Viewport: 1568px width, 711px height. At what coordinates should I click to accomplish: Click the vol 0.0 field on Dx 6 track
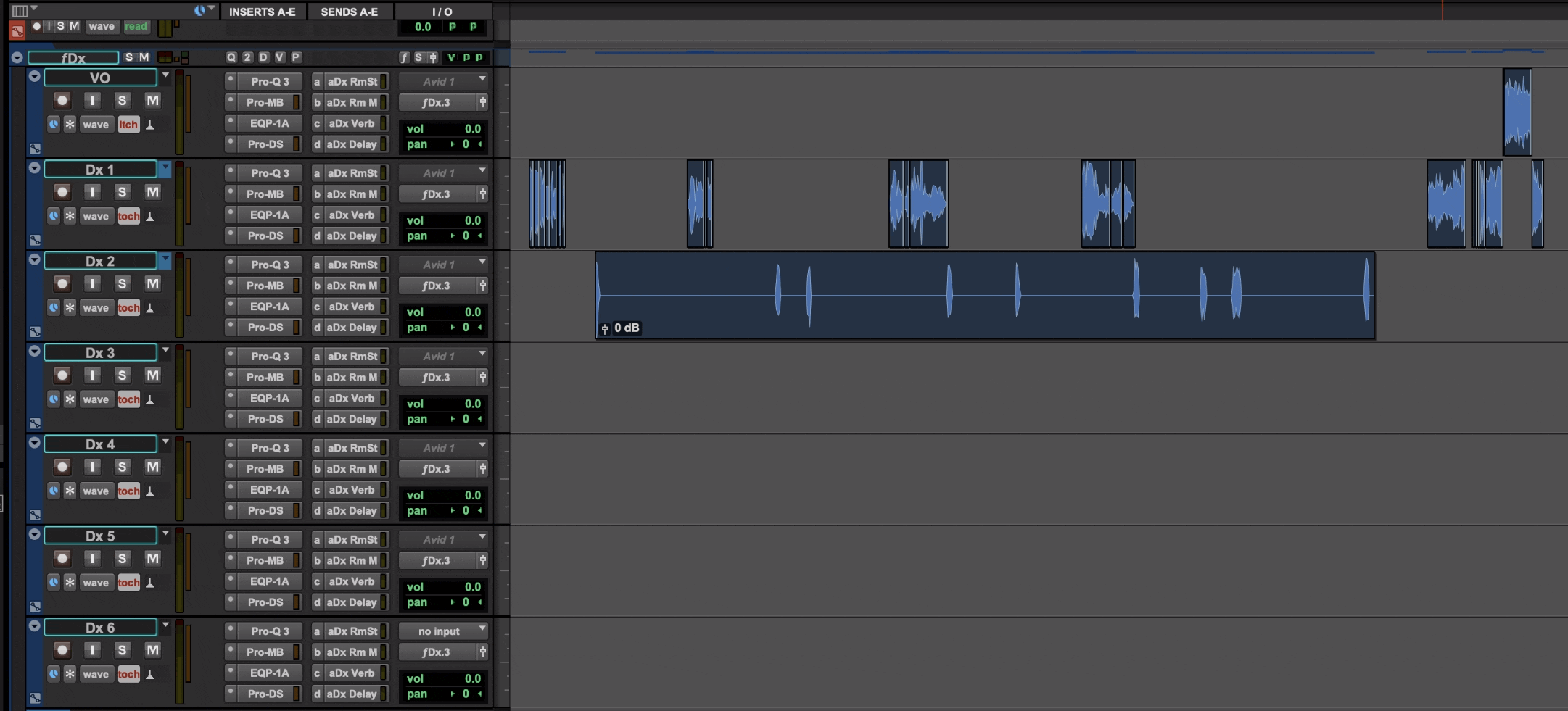point(443,678)
